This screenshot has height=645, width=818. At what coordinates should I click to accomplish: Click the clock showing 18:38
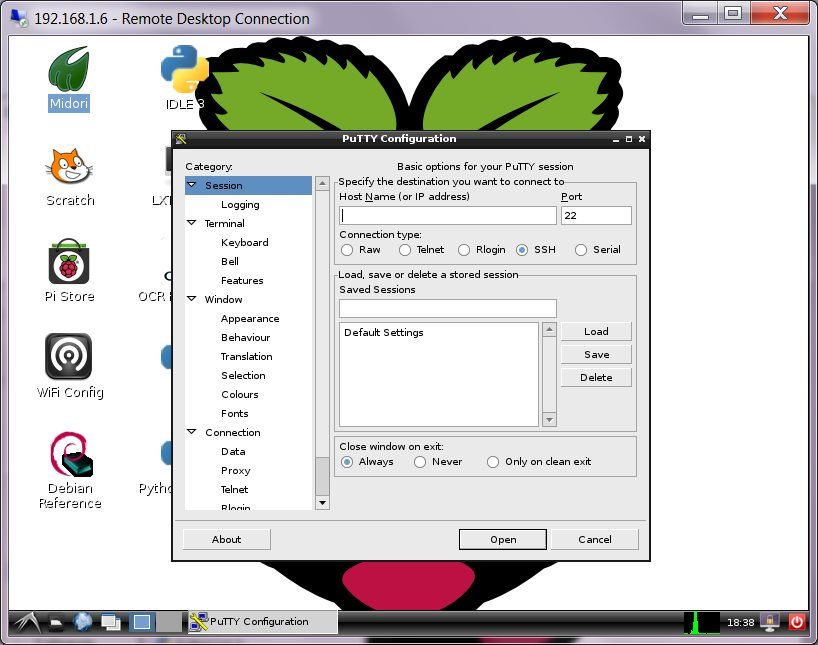click(x=741, y=623)
